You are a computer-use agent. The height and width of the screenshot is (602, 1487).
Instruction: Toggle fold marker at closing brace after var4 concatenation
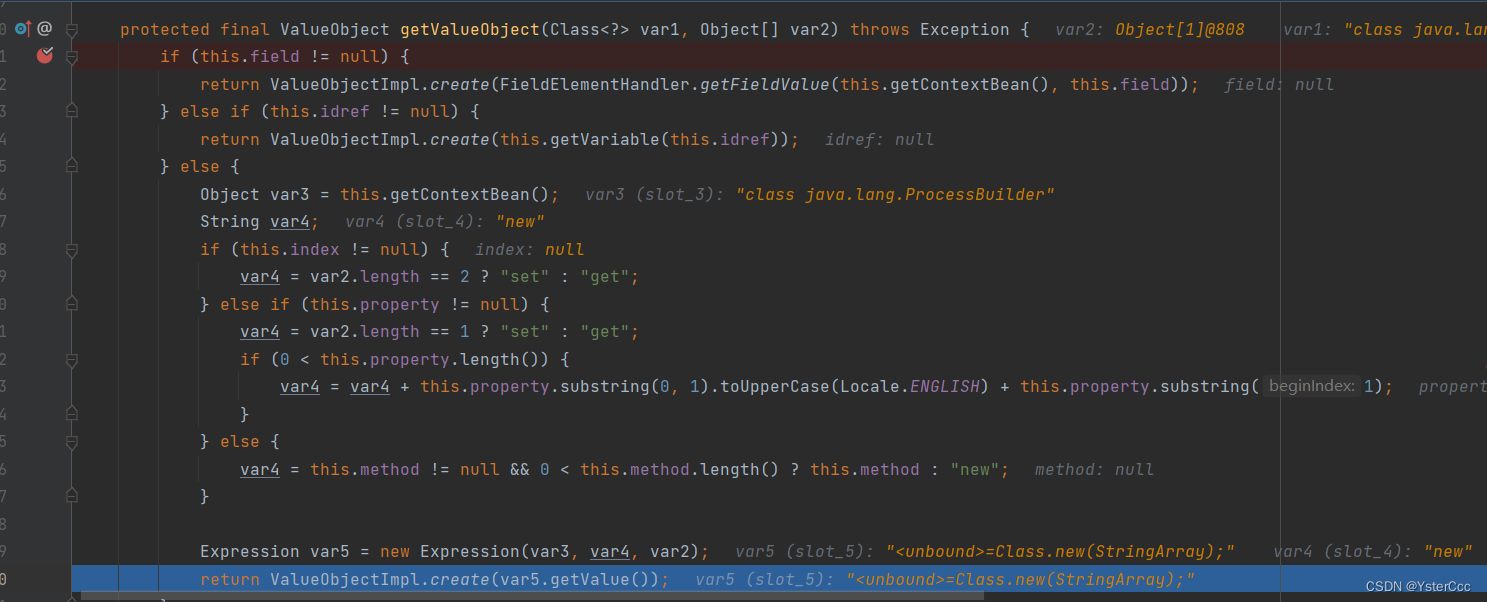coord(72,414)
